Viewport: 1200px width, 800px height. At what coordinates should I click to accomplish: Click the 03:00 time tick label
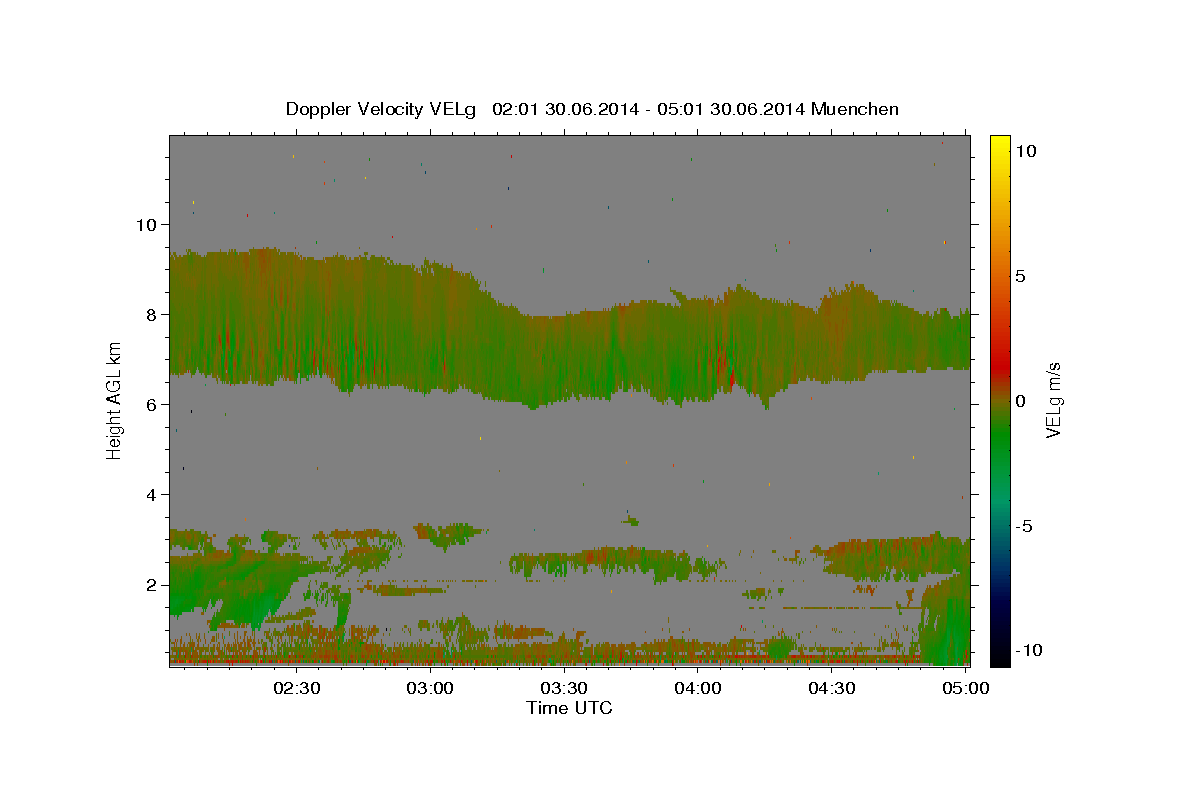(430, 688)
